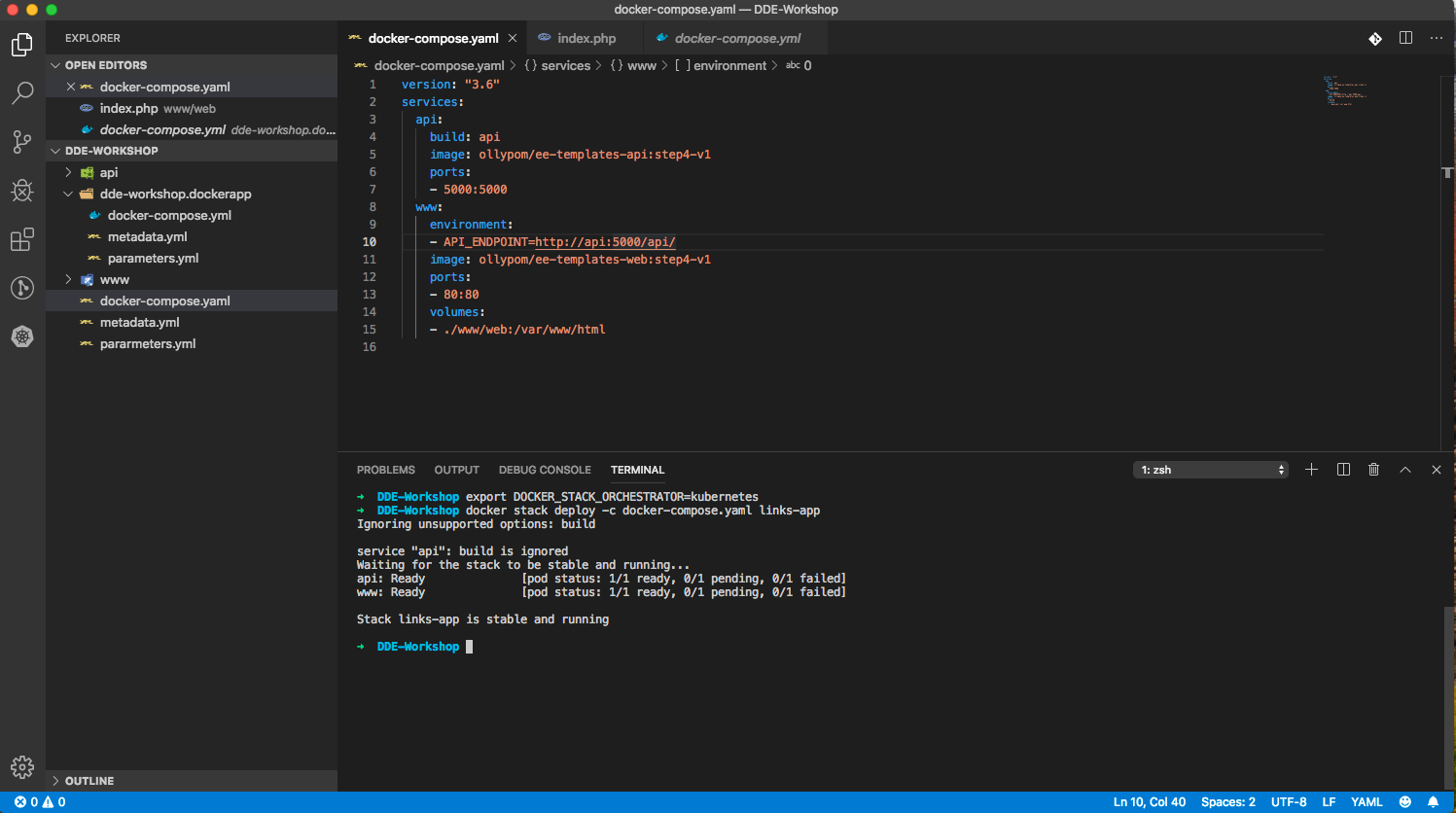
Task: Open the Manage settings gear
Action: 22,767
